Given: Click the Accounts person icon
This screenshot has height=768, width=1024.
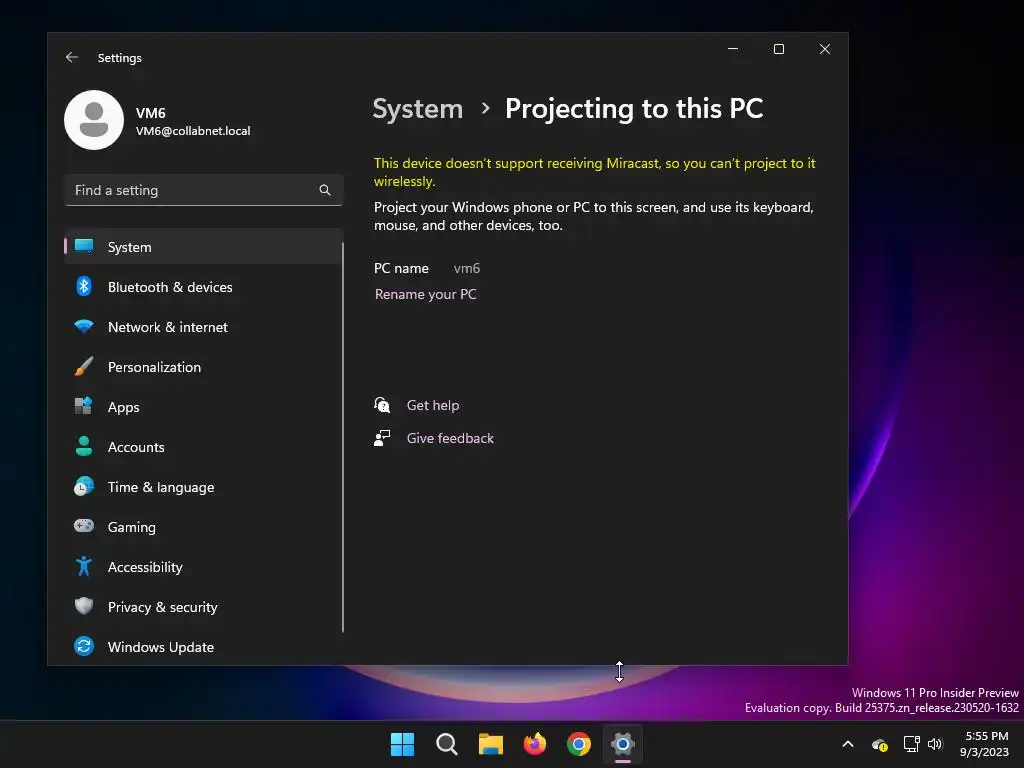Looking at the screenshot, I should click(x=84, y=446).
